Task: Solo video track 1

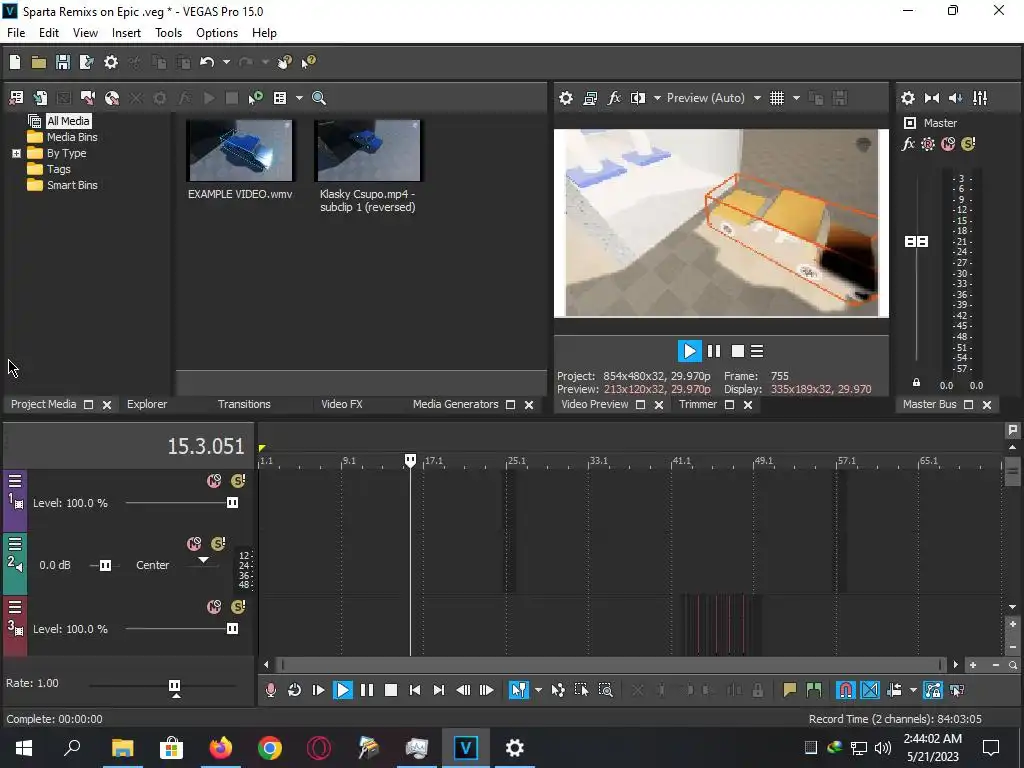Action: (238, 481)
